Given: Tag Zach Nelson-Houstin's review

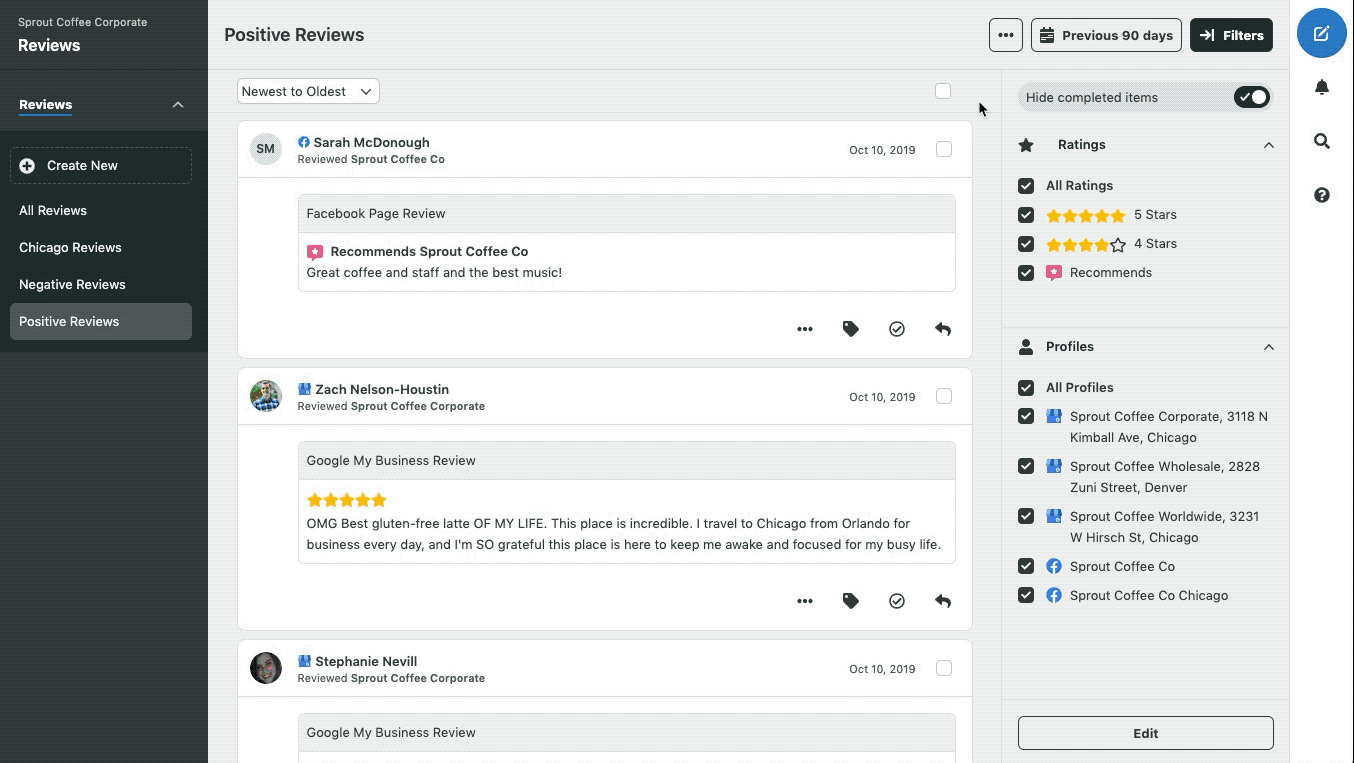Looking at the screenshot, I should pyautogui.click(x=851, y=601).
